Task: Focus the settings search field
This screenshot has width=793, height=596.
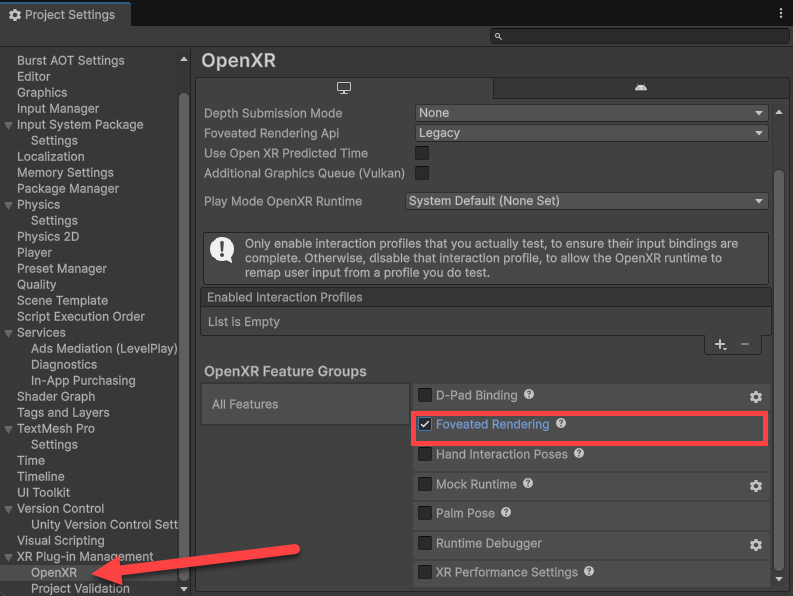Action: [639, 36]
